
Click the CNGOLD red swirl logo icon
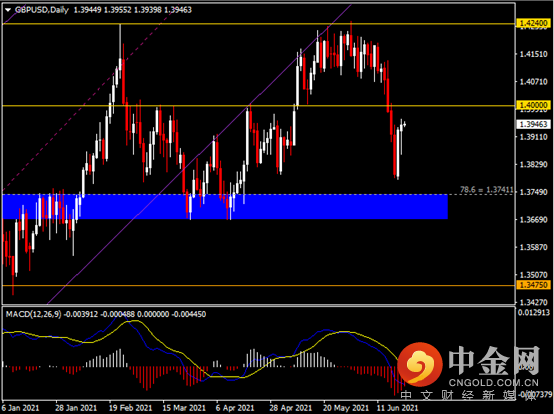click(420, 364)
